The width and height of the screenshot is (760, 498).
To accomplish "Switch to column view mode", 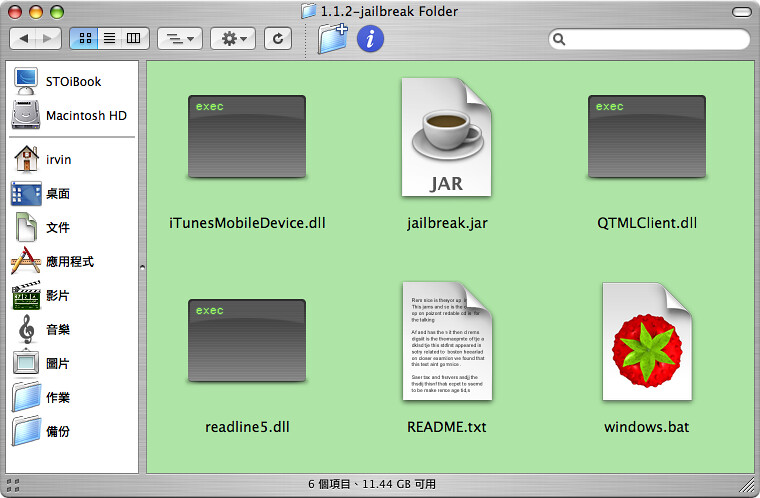I will [132, 39].
